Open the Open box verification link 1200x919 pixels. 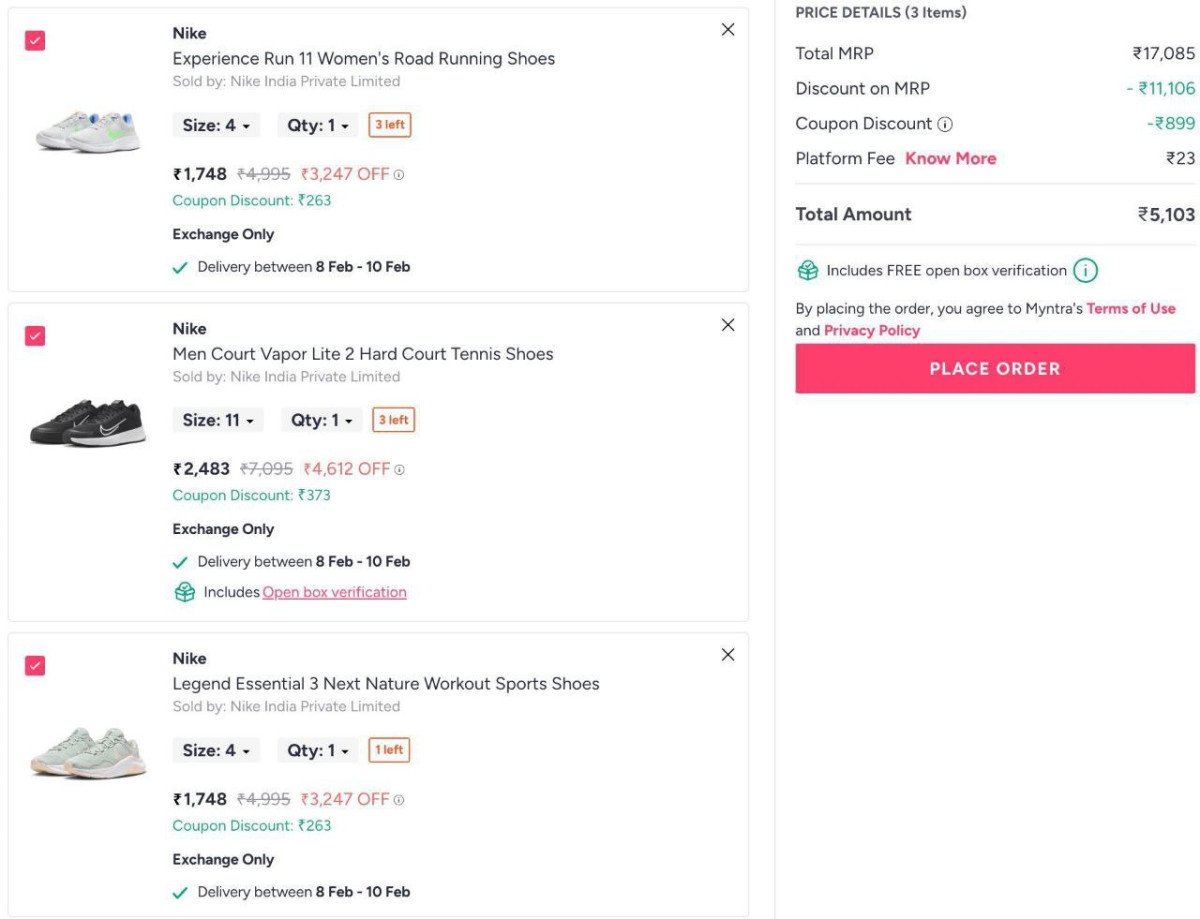334,592
